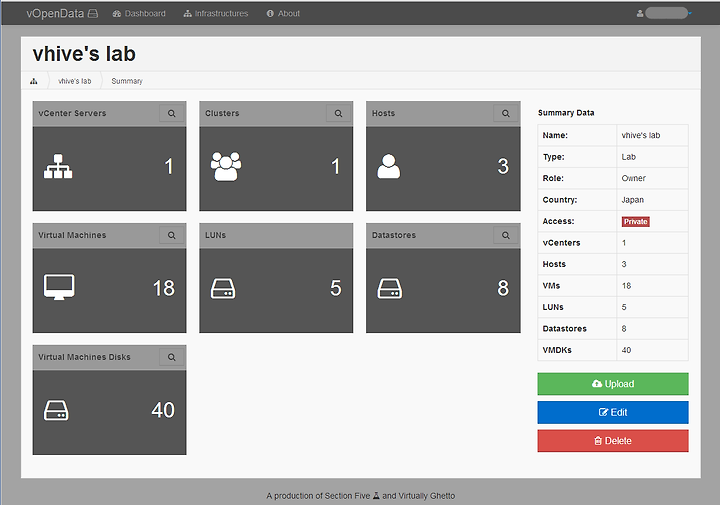720x505 pixels.
Task: Click the Datastores tile count 8
Action: click(x=503, y=288)
